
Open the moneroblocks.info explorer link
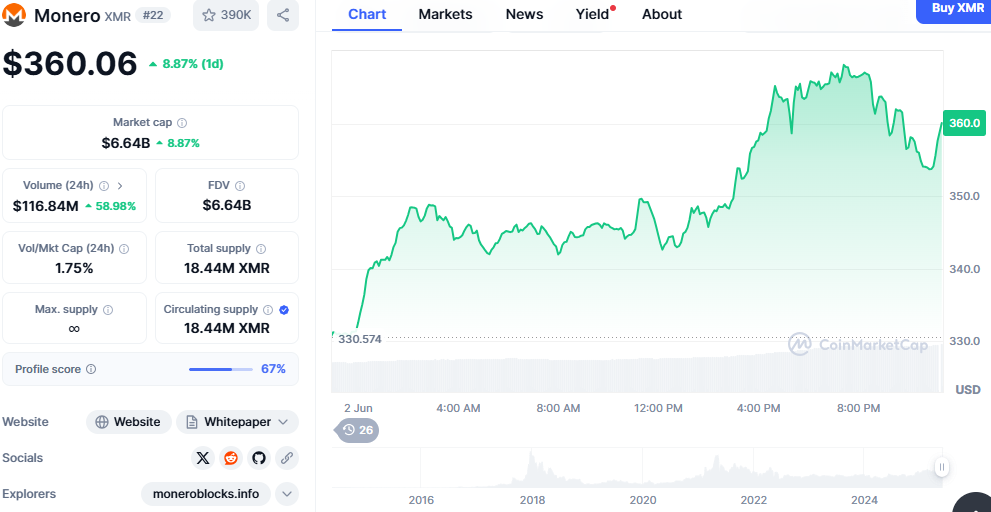tap(206, 494)
